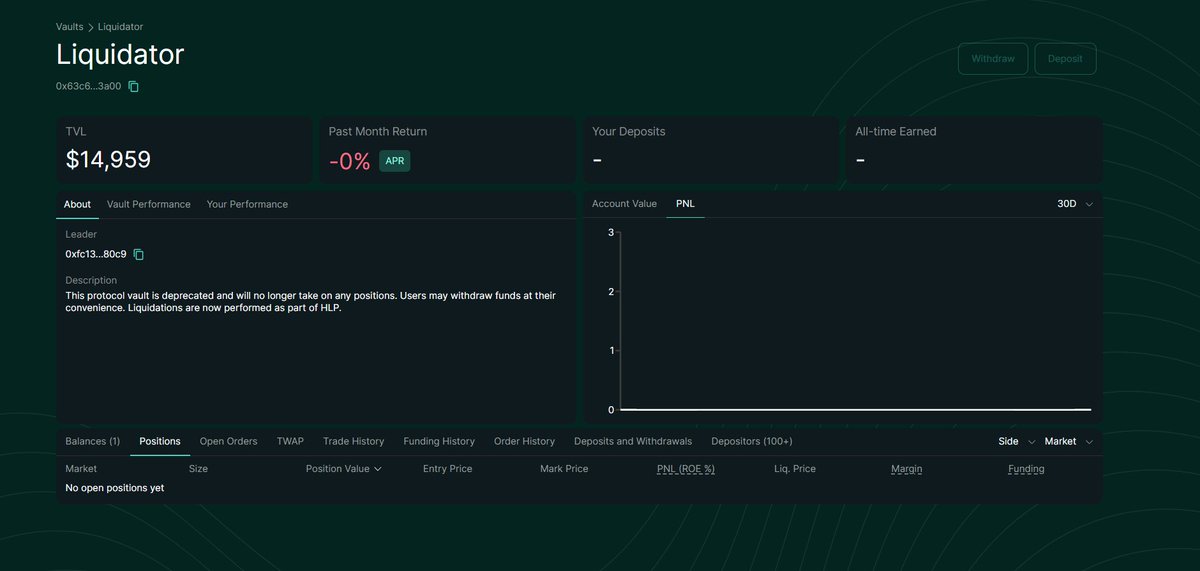This screenshot has height=571, width=1200.
Task: Open the 30D time range dropdown
Action: pos(1075,204)
